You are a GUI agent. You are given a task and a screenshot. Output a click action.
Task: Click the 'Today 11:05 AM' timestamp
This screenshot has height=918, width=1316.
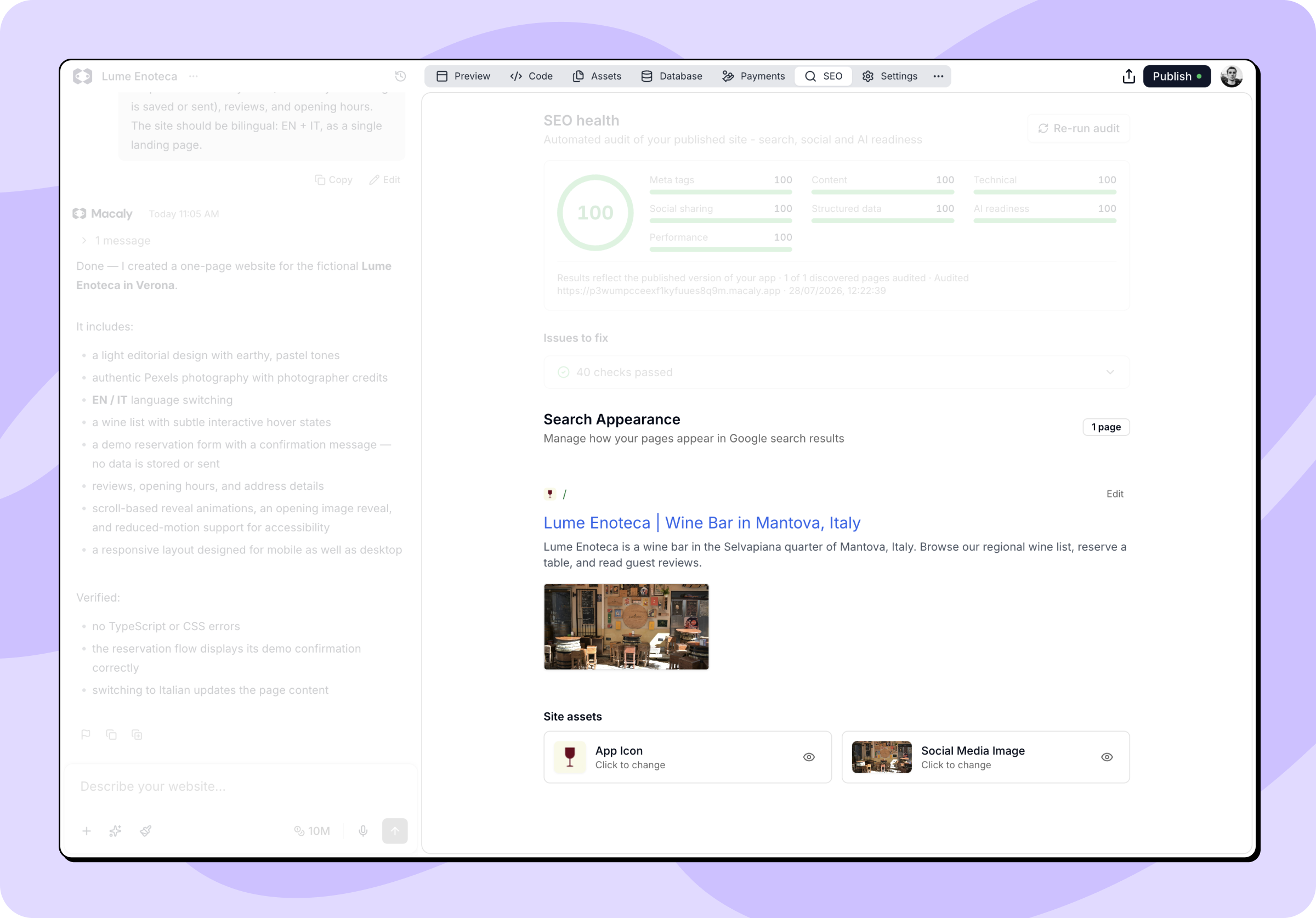(x=184, y=214)
